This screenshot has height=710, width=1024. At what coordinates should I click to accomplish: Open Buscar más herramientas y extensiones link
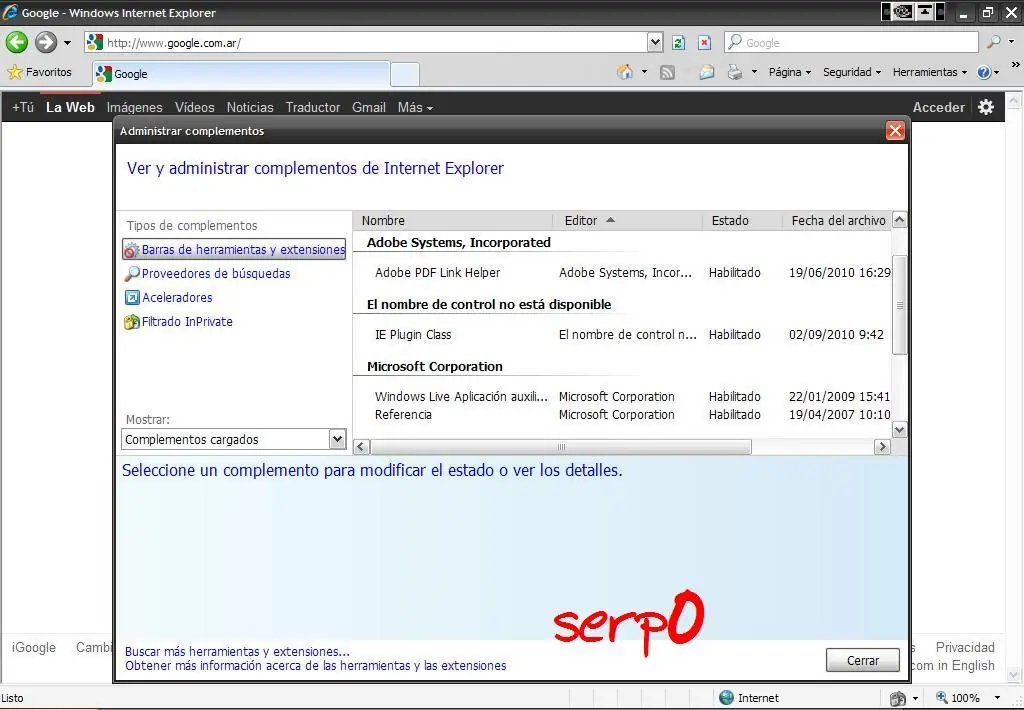click(237, 651)
